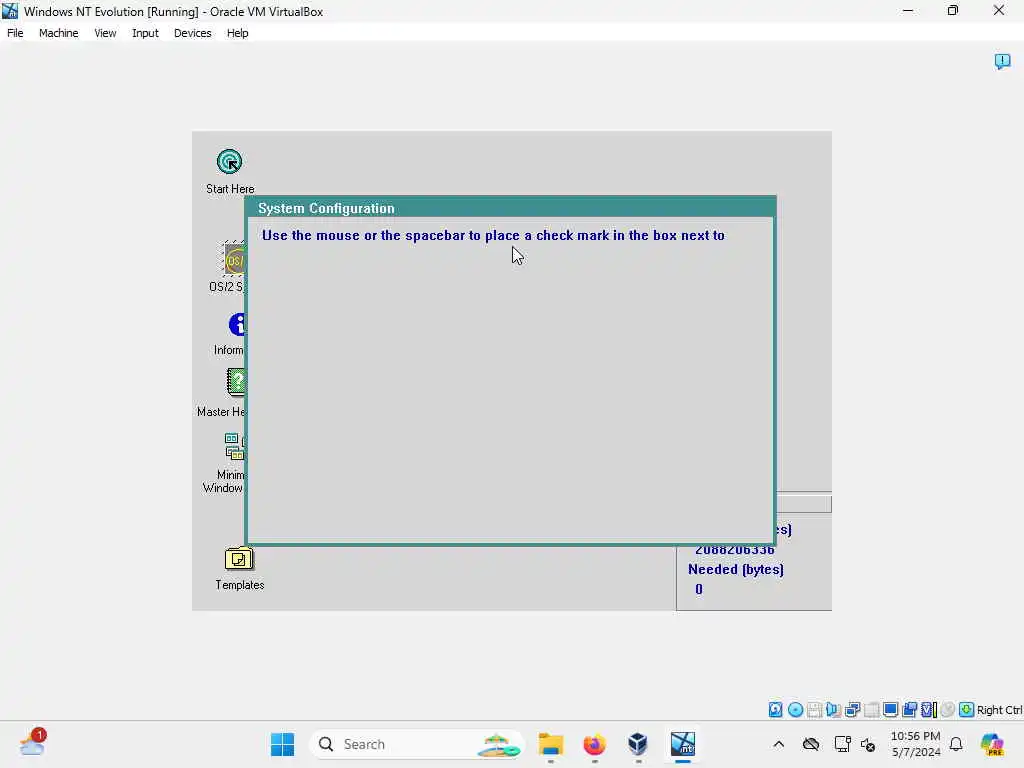Click the floppy drive indicator icon
1024x768 pixels.
pos(814,710)
